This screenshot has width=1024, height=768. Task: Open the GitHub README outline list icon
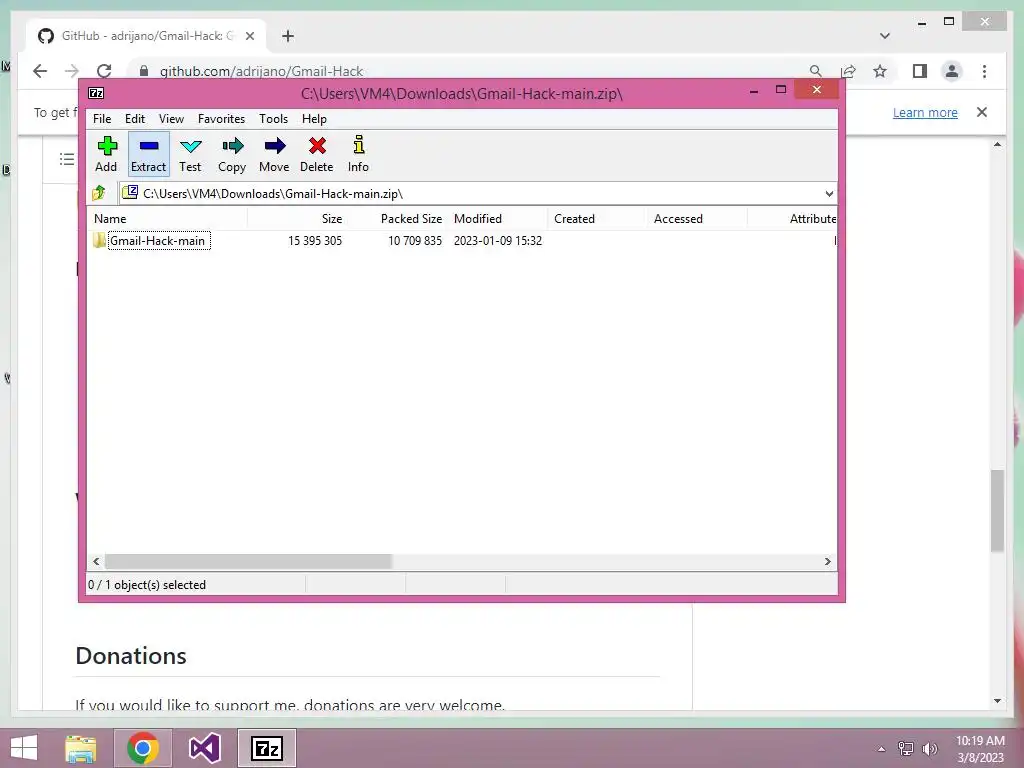(67, 159)
